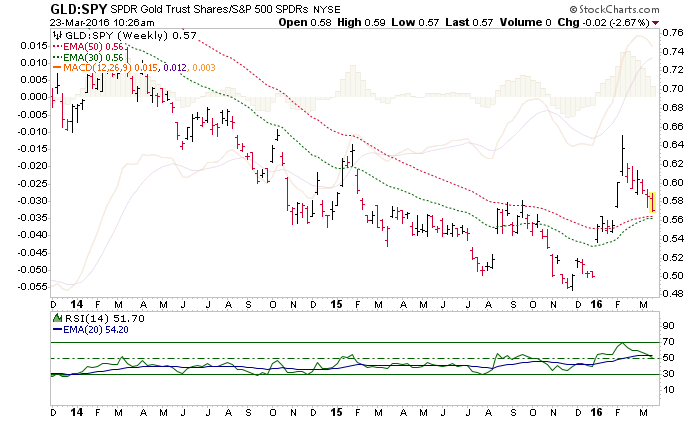Screen dimensions: 700x421
Task: Click the -0.025 MACD axis label
Action: [33, 183]
